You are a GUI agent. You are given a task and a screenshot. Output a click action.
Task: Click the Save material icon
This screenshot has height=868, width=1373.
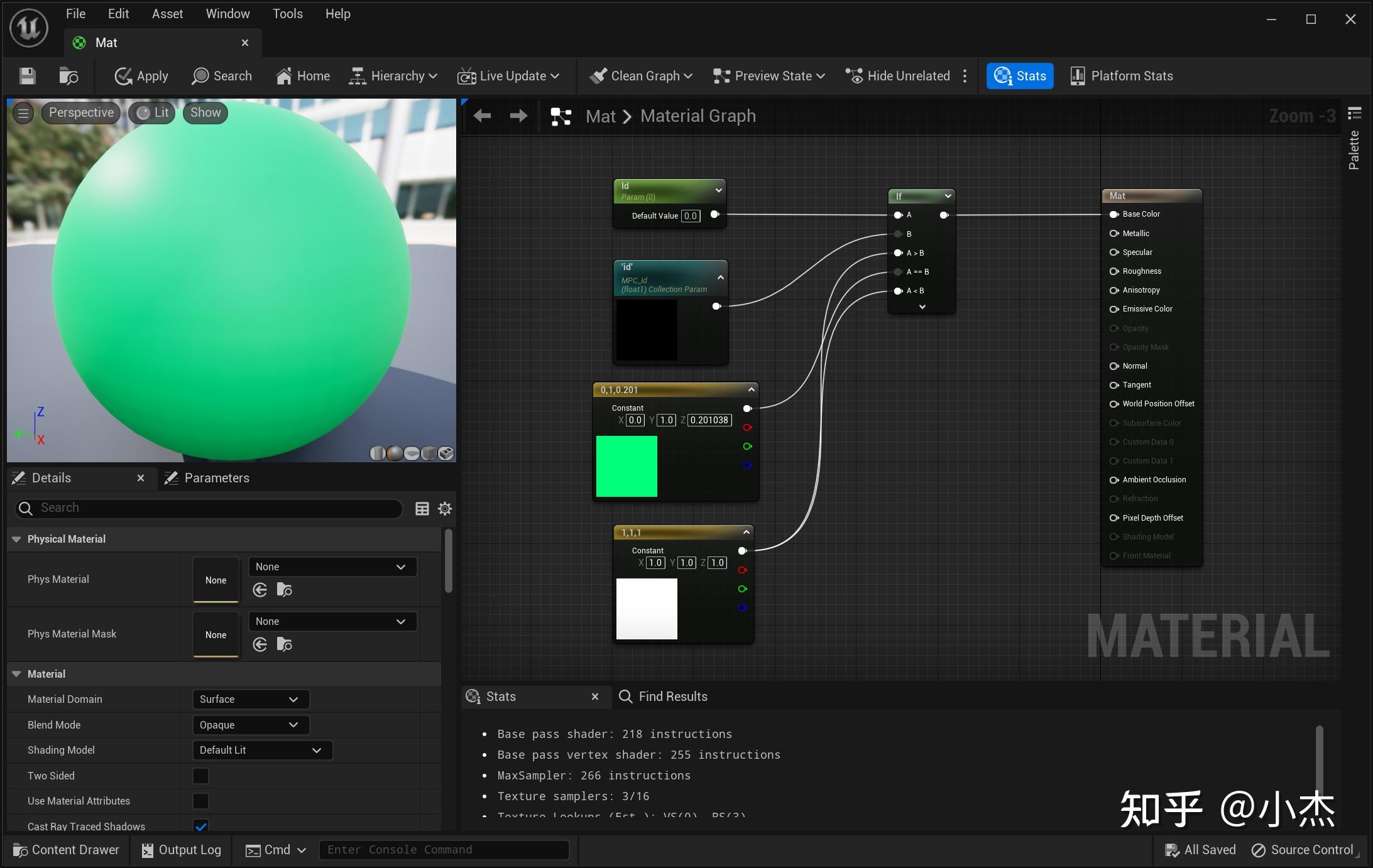pyautogui.click(x=27, y=76)
